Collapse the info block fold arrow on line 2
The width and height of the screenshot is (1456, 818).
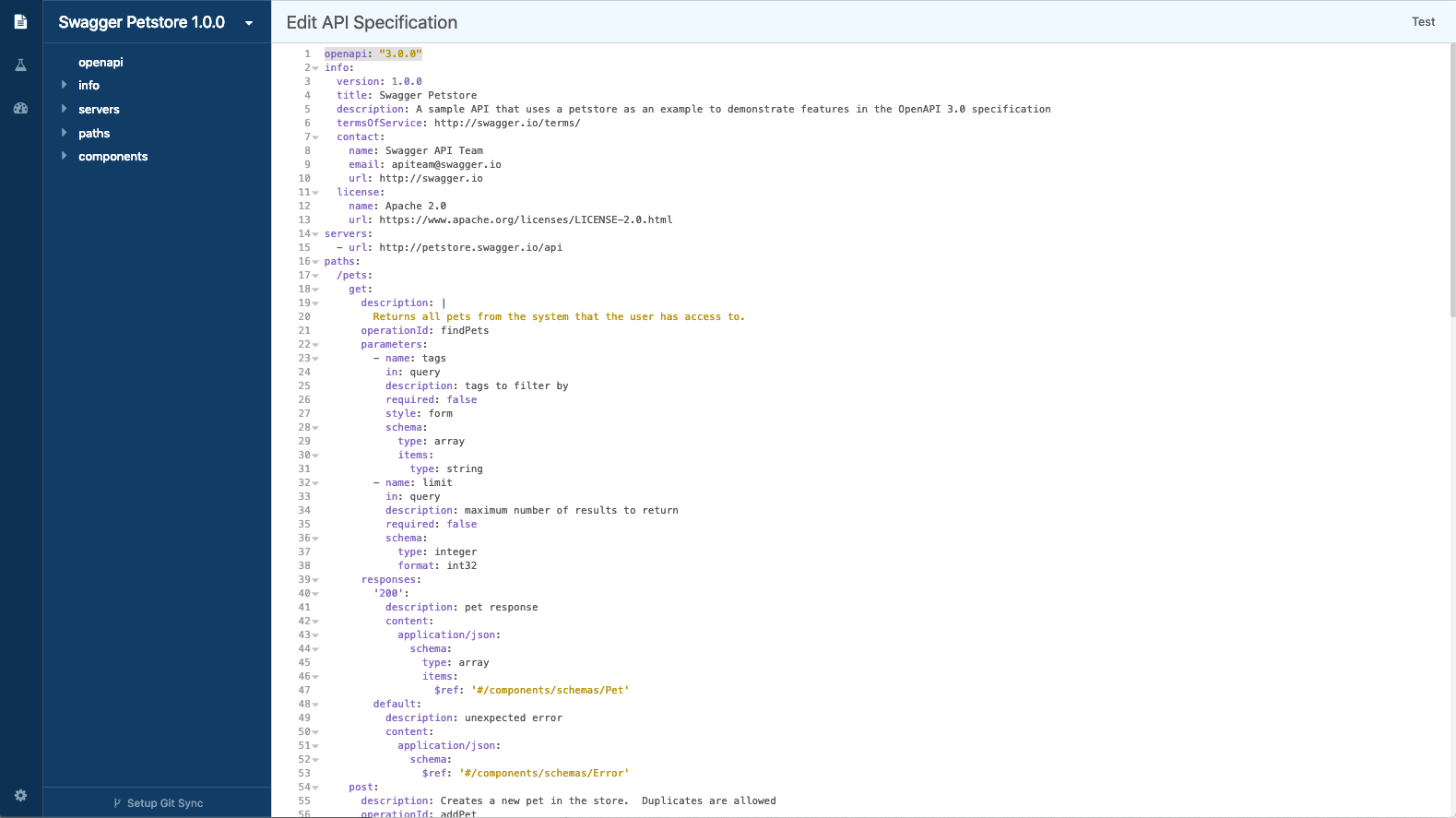[315, 68]
